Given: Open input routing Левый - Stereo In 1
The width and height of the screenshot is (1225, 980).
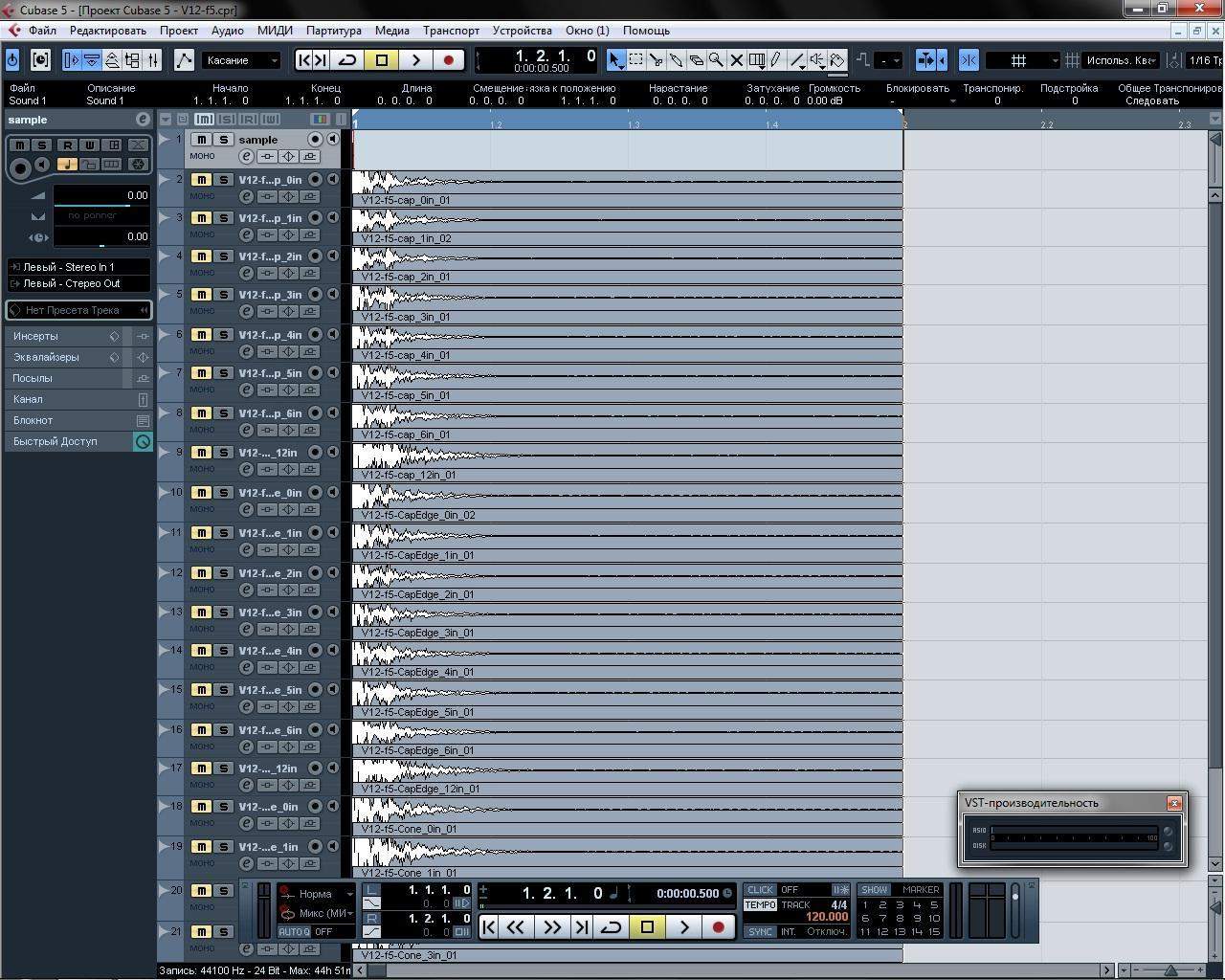Looking at the screenshot, I should pos(78,267).
